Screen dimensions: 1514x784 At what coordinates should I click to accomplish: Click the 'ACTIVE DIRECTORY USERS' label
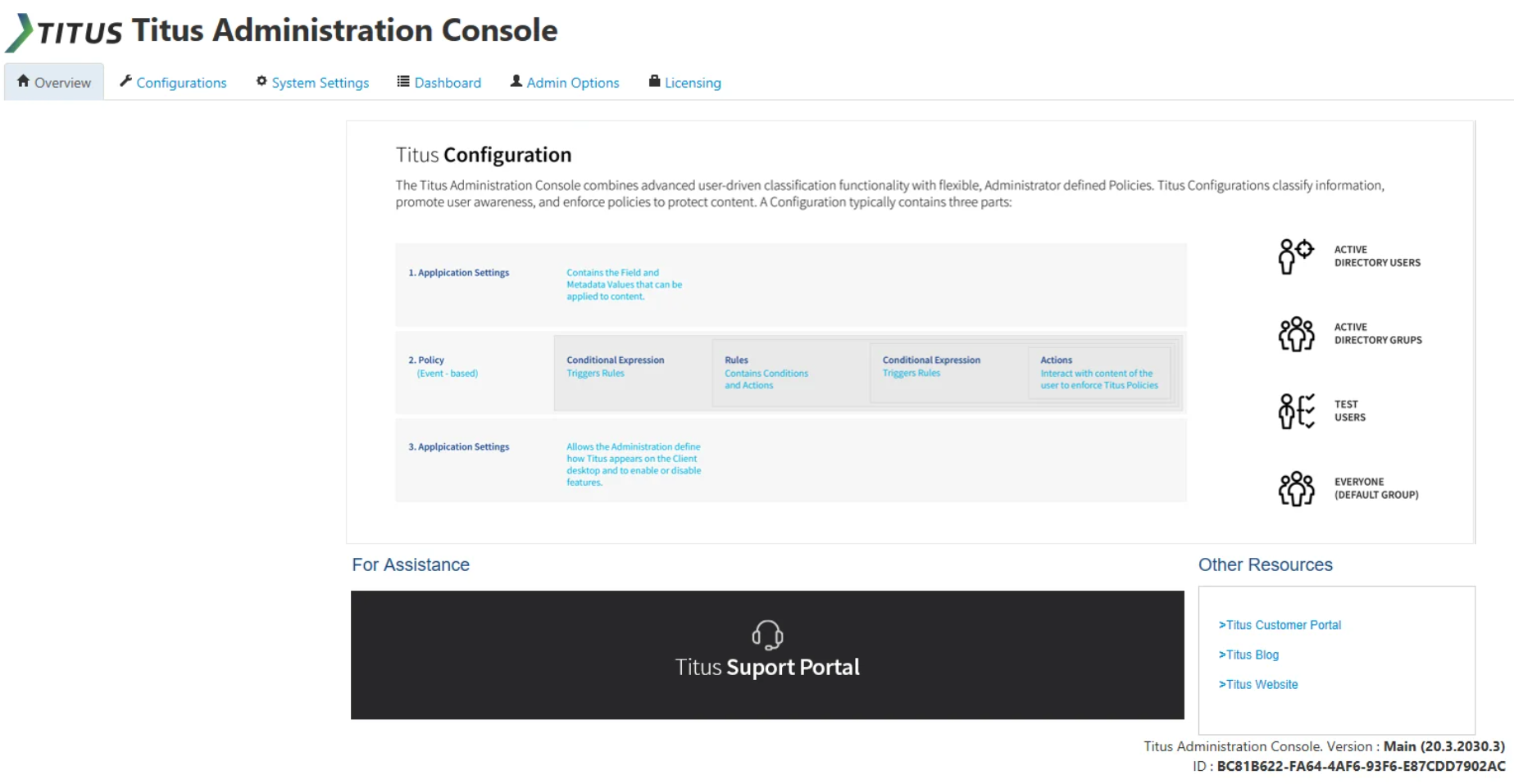(1377, 256)
